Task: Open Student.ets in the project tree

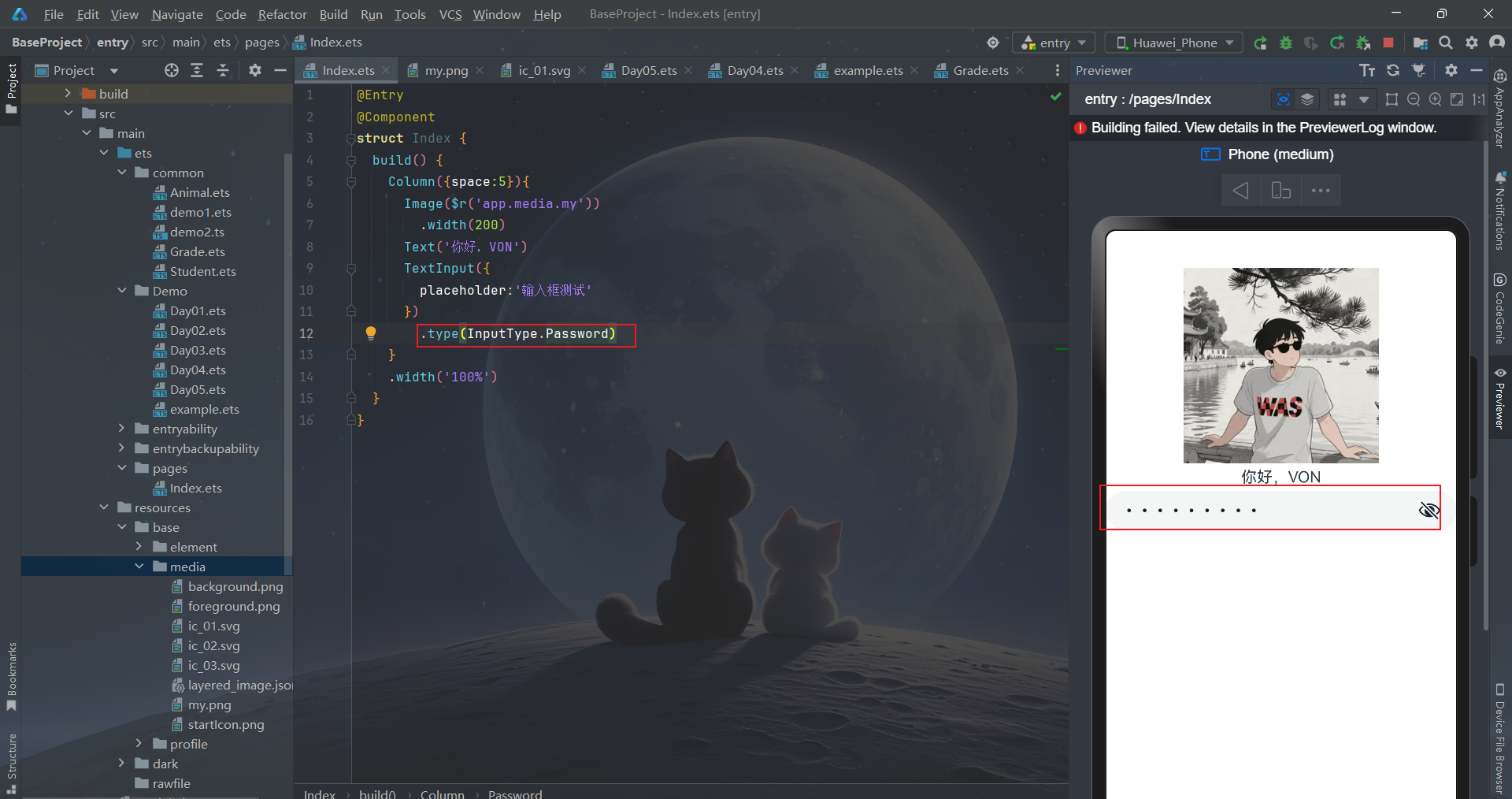Action: 202,271
